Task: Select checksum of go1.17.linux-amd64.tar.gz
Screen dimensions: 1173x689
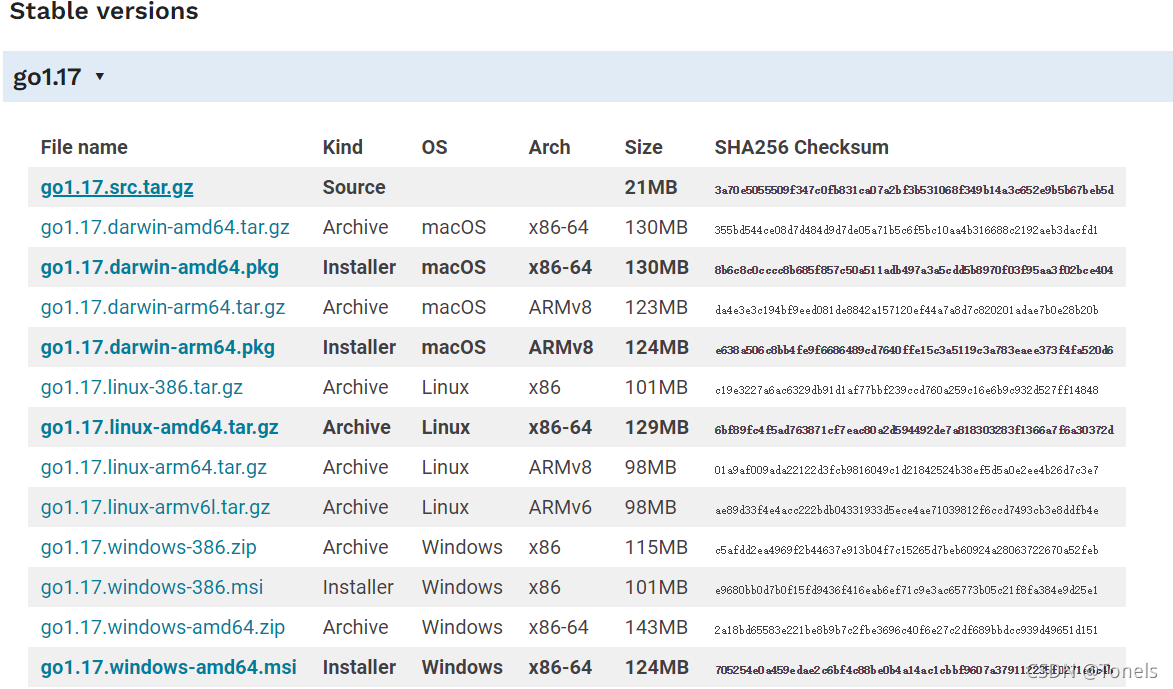Action: tap(914, 430)
